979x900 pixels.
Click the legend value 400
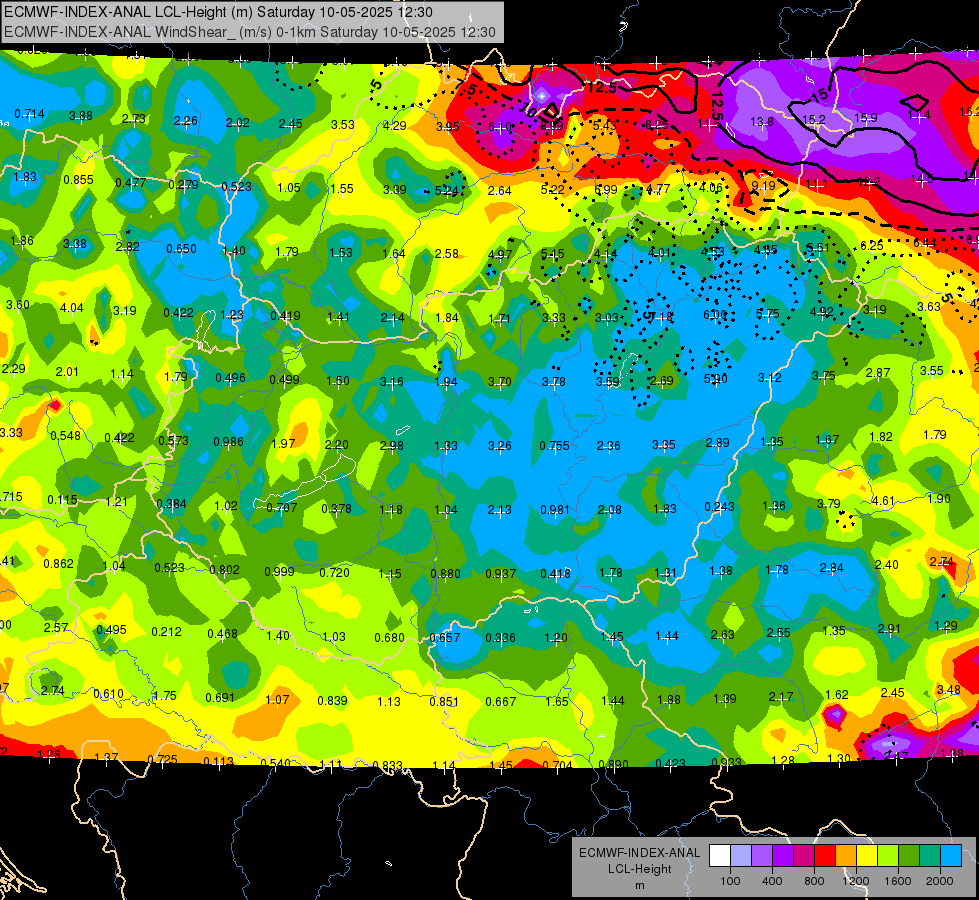pos(772,881)
